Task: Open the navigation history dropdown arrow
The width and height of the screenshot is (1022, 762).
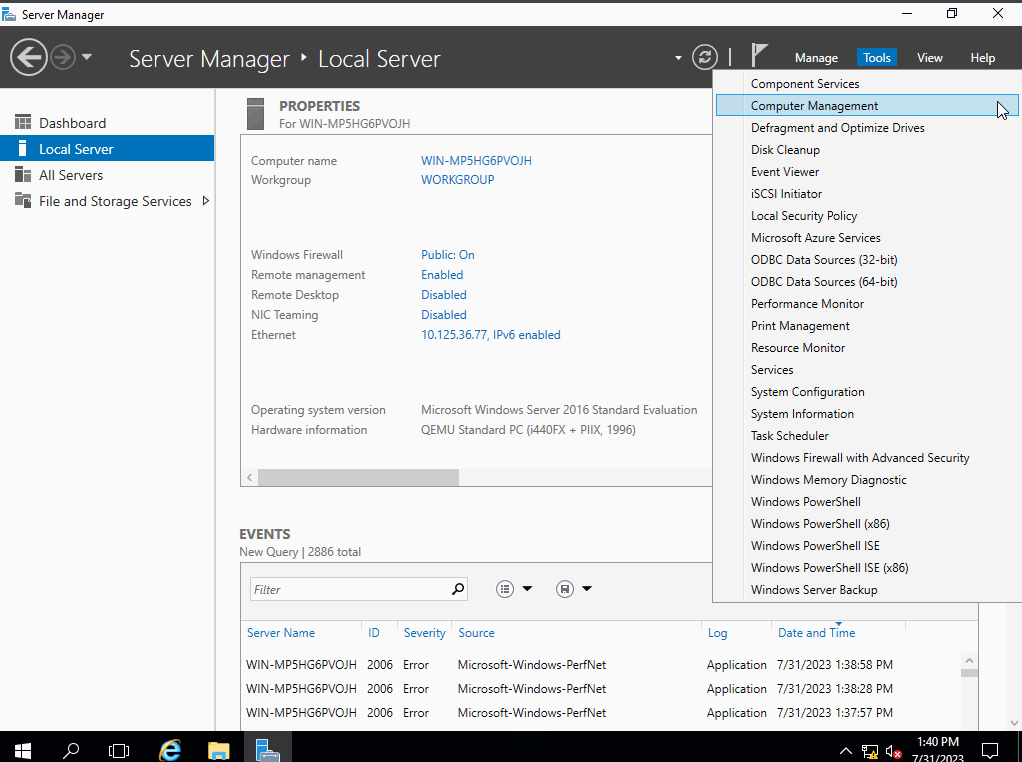Action: [87, 57]
